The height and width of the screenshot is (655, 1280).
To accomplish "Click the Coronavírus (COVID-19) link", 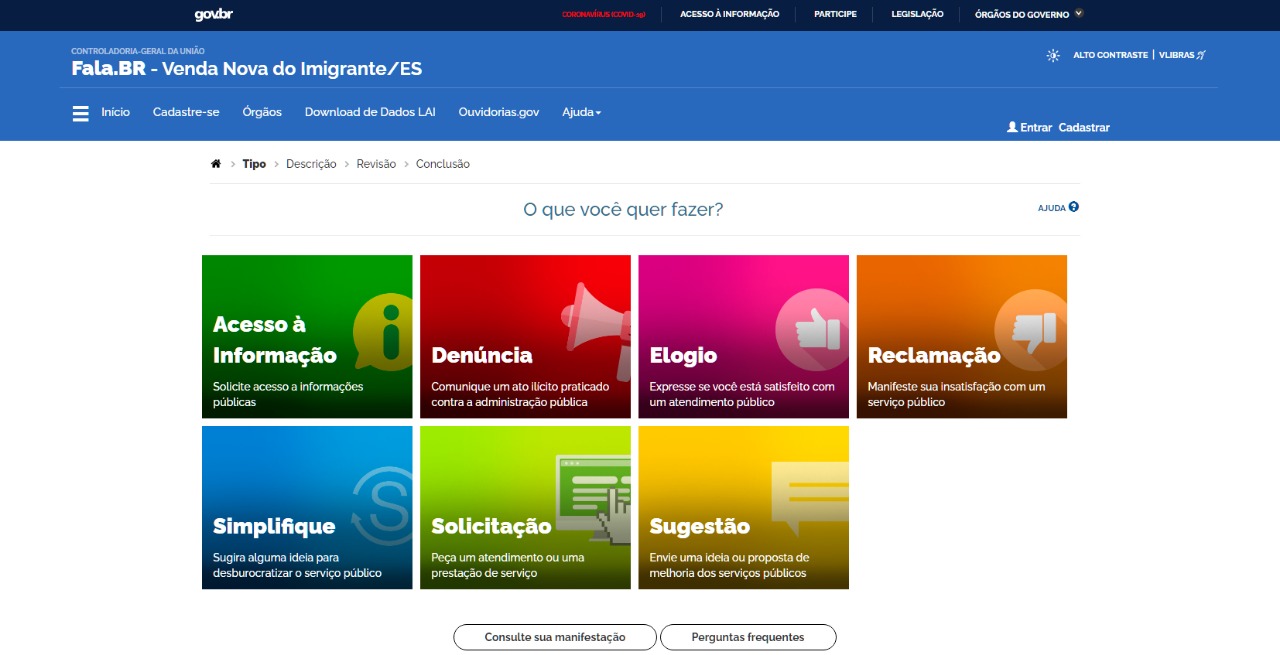I will point(603,15).
